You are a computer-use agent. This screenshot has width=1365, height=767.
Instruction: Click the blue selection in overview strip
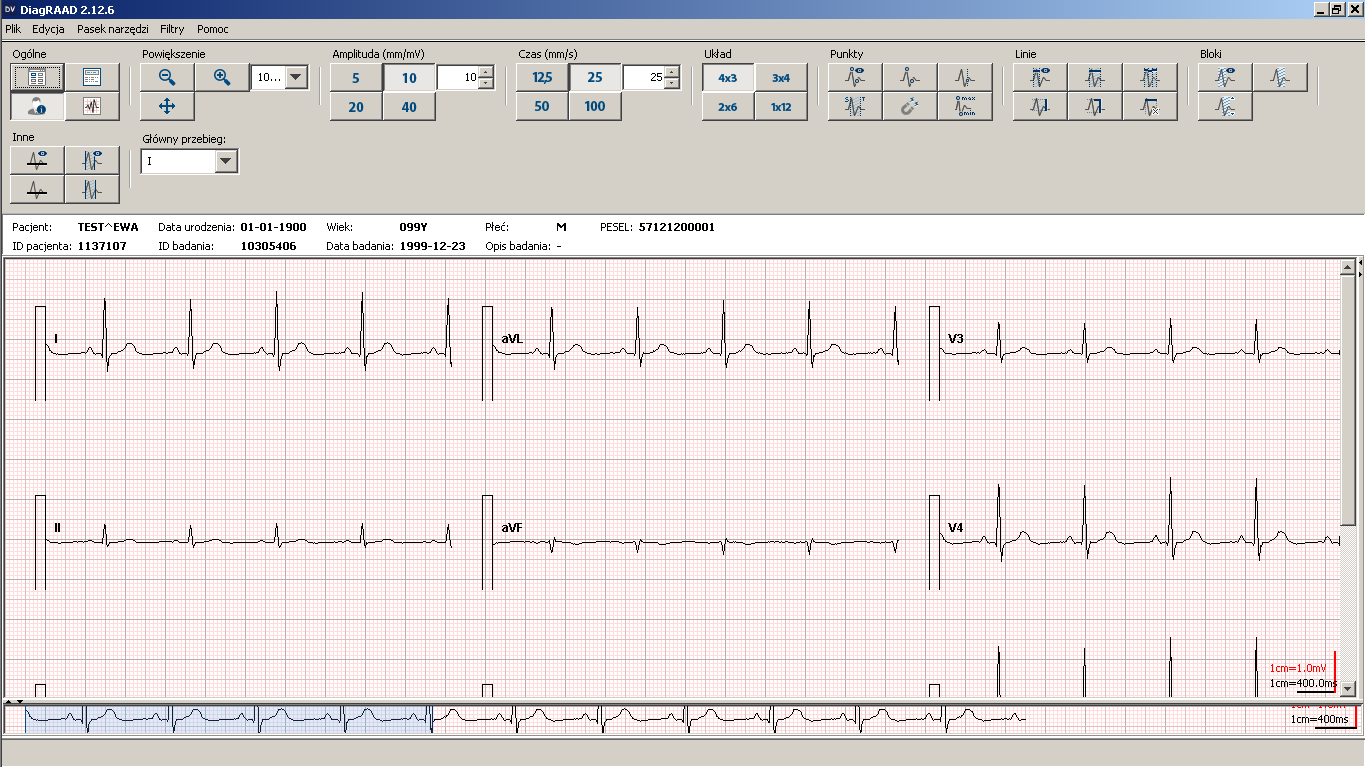click(228, 719)
